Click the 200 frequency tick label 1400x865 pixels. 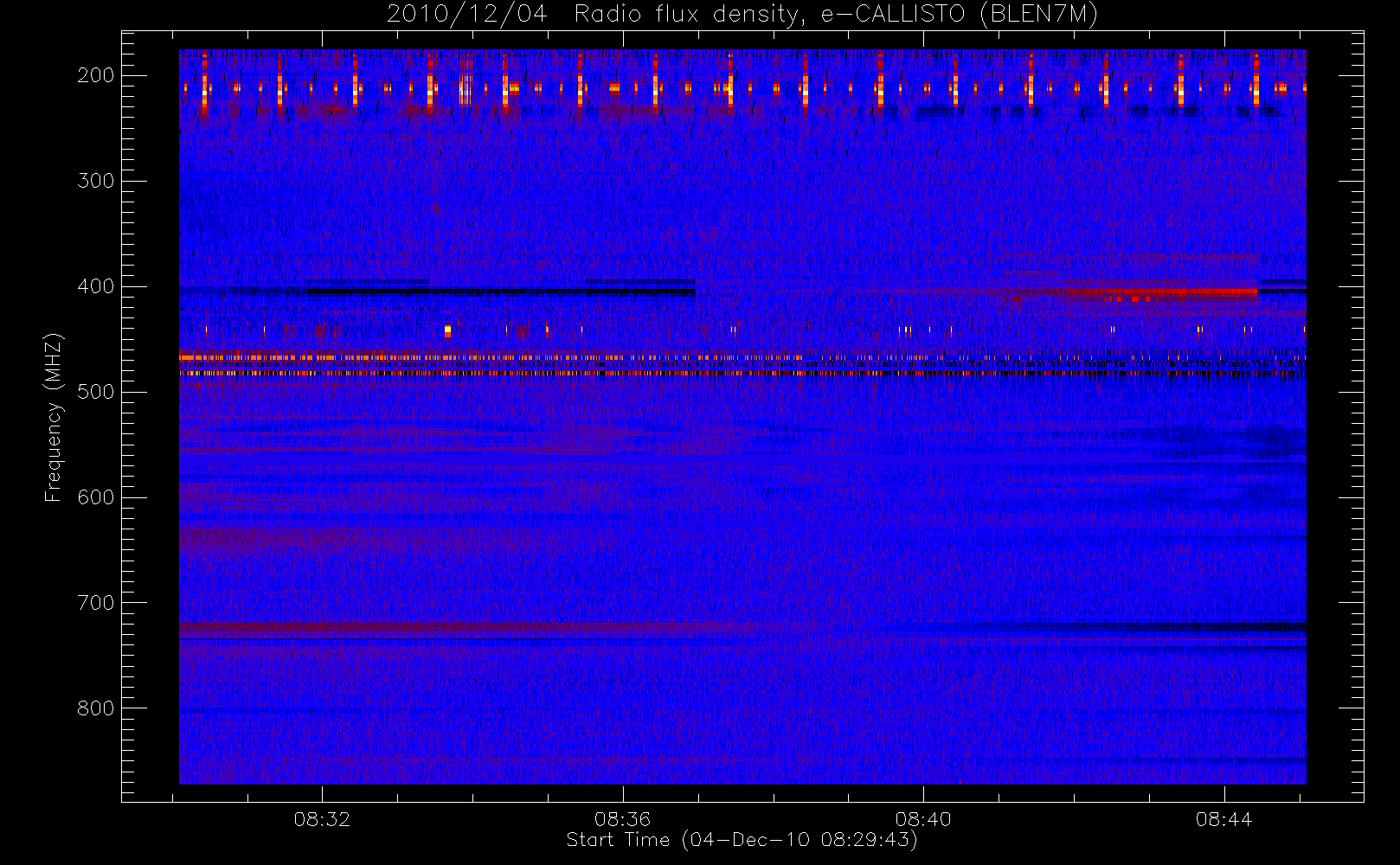point(96,75)
